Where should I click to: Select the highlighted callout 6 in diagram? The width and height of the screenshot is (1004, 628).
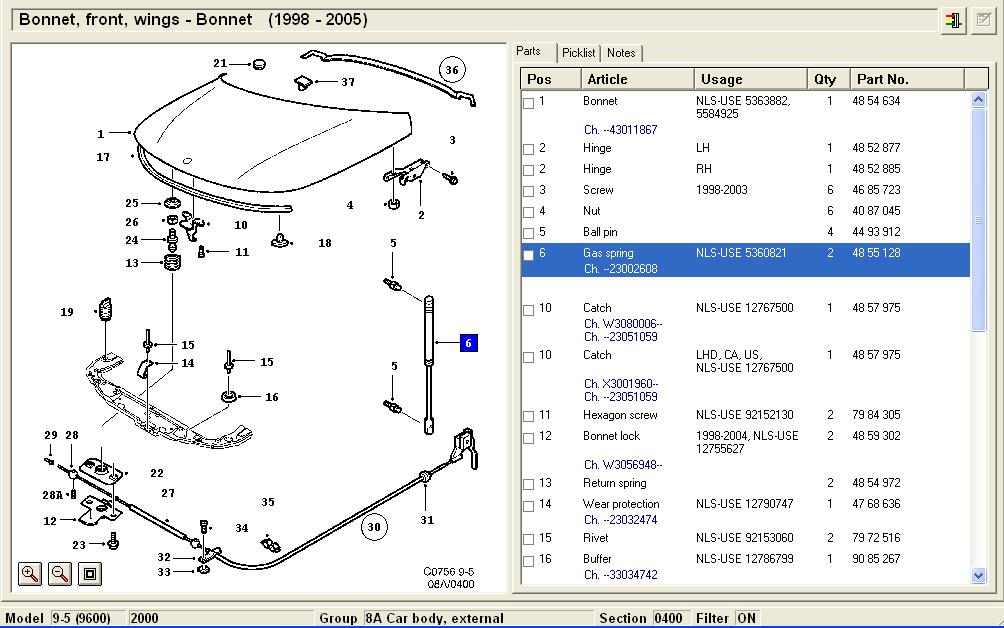tap(467, 343)
